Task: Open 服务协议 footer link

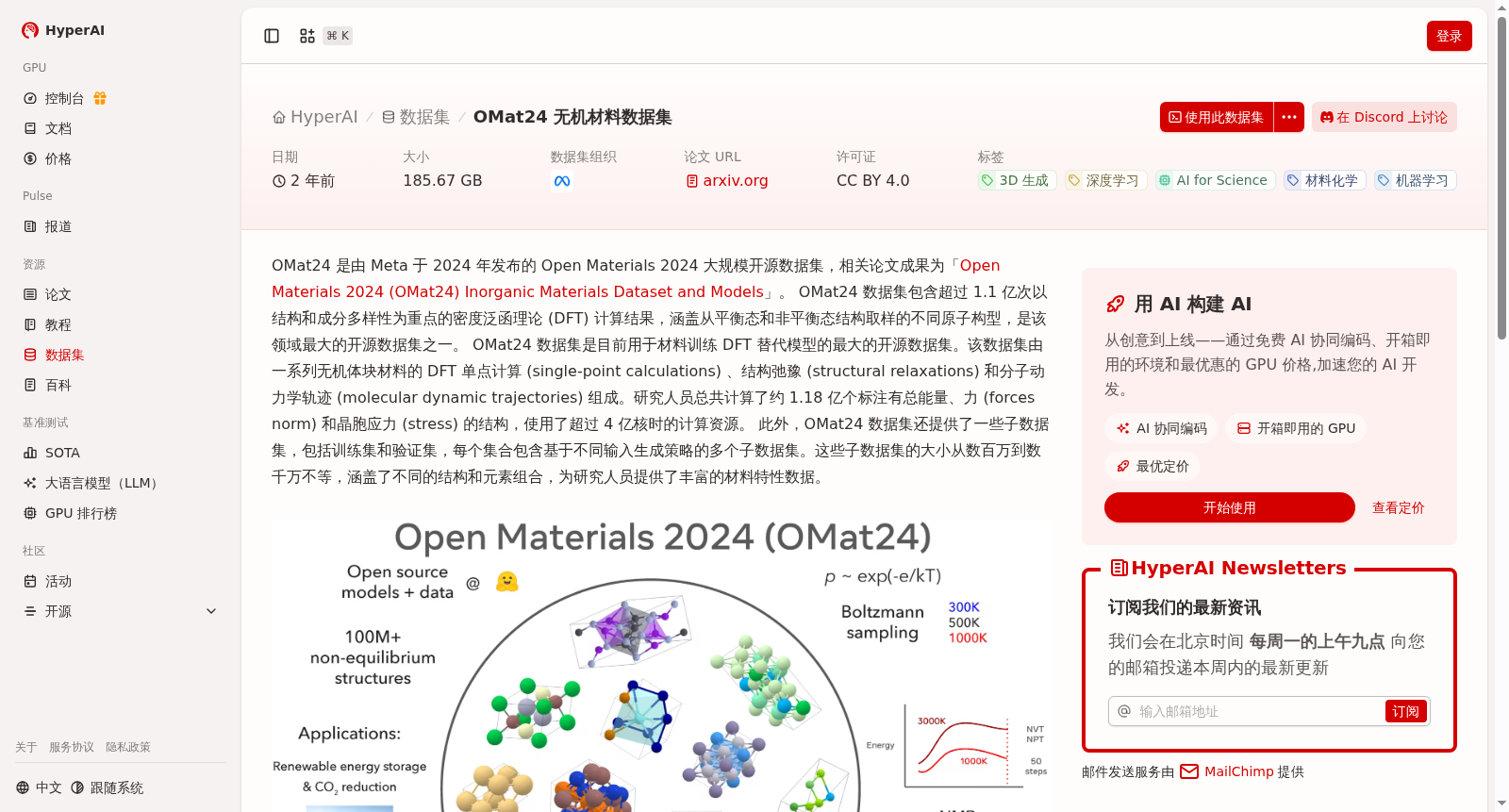Action: pos(72,747)
